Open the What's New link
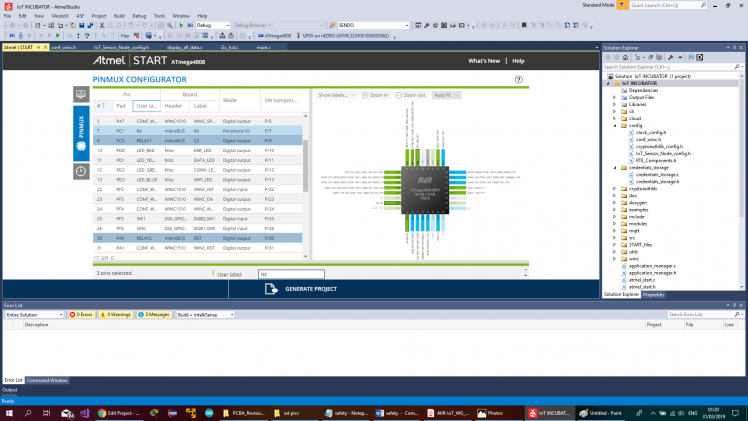Screen dimensions: 748x421 (x=484, y=60)
